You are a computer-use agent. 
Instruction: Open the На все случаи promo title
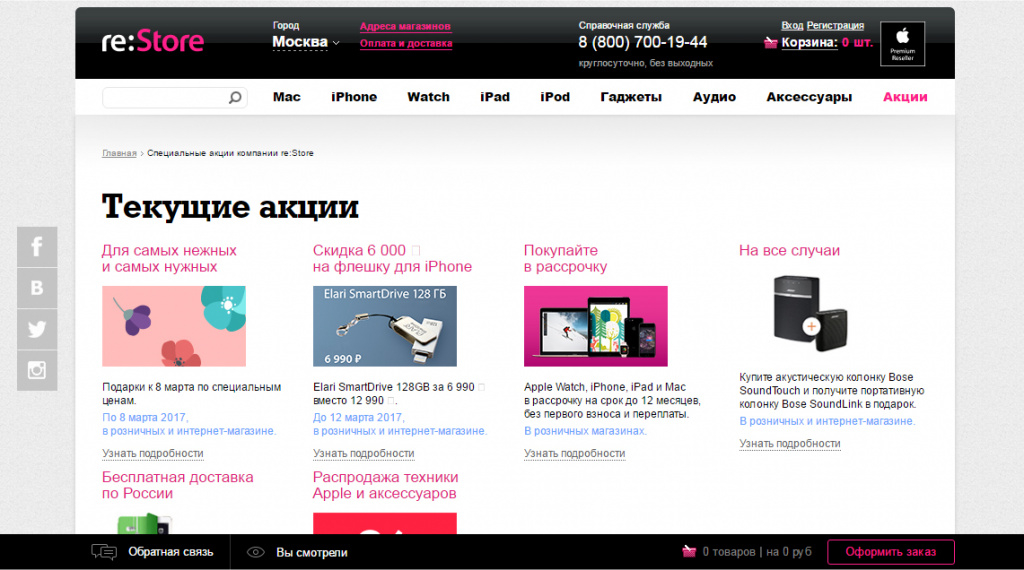[789, 251]
